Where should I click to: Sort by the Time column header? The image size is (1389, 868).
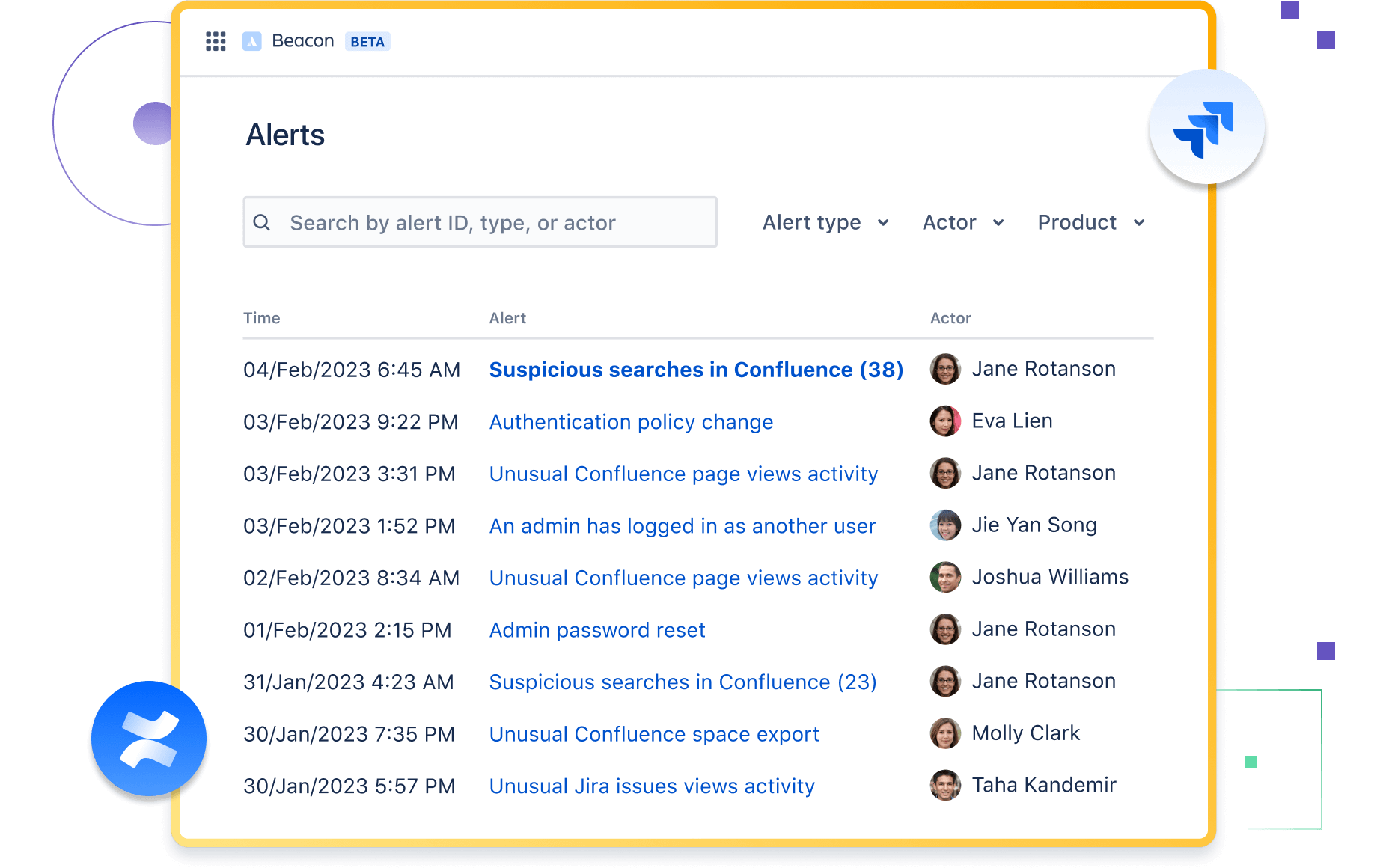coord(262,317)
